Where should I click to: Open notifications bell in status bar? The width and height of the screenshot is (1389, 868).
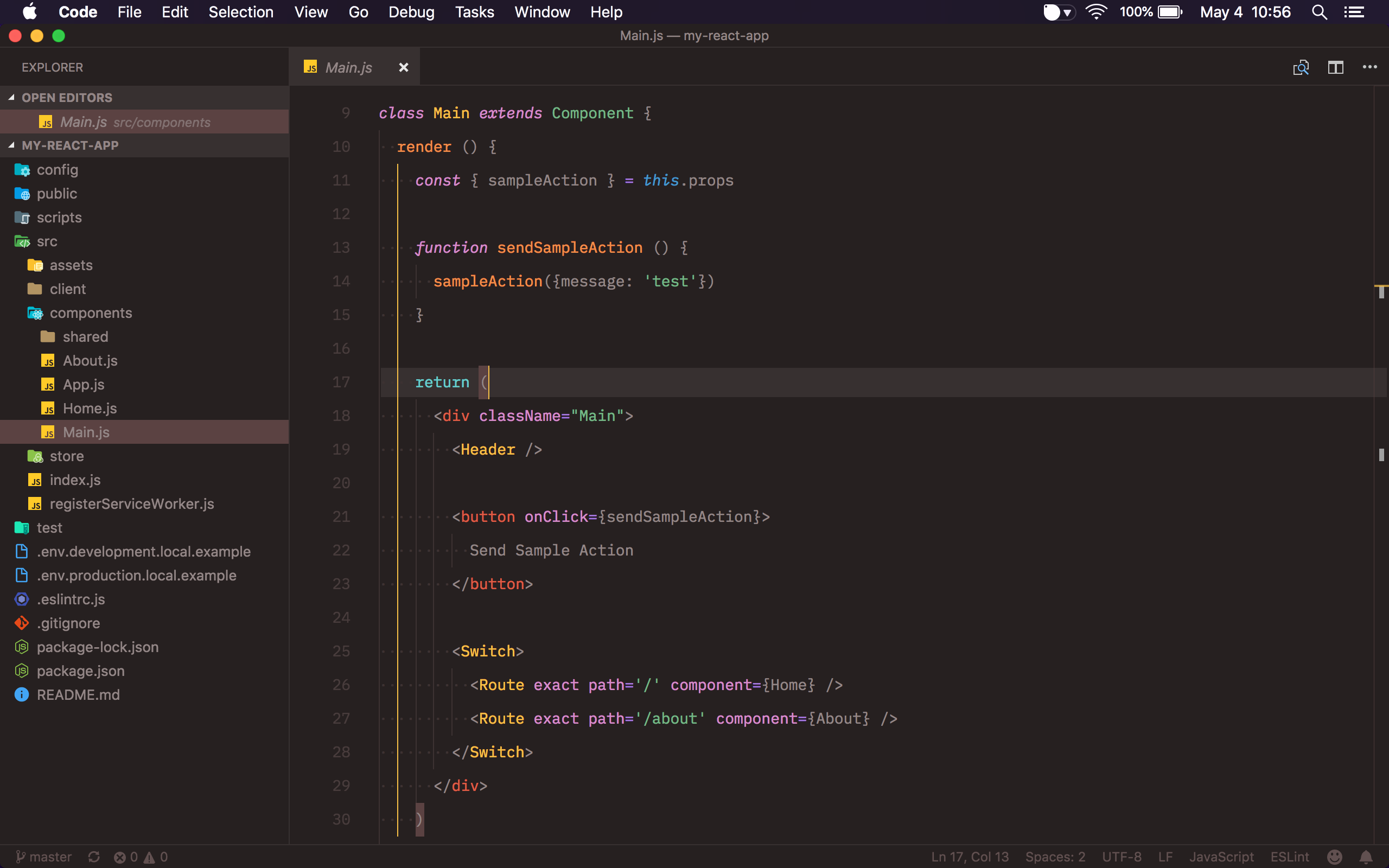[x=1366, y=857]
